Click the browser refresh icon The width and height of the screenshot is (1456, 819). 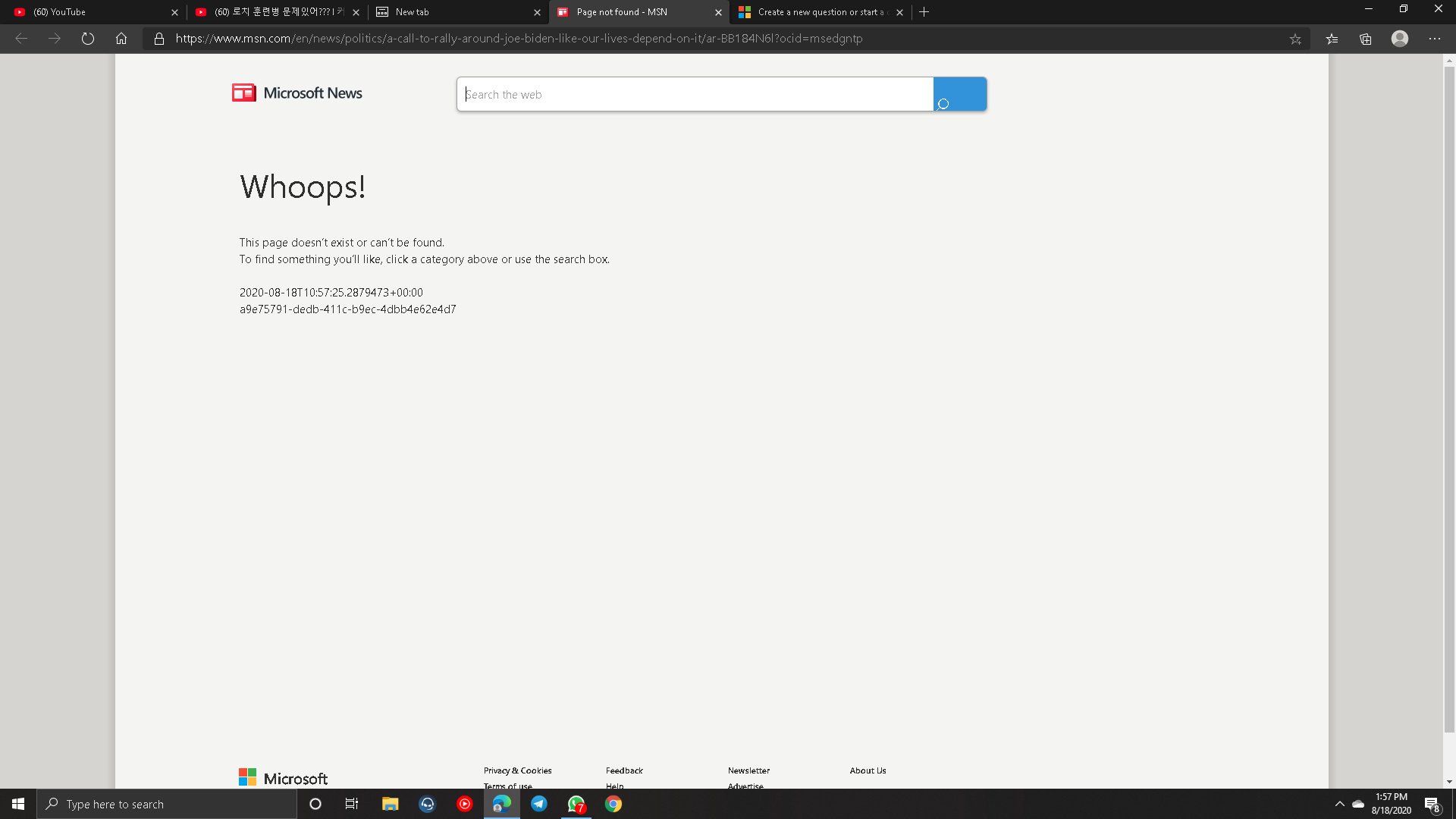click(x=88, y=39)
